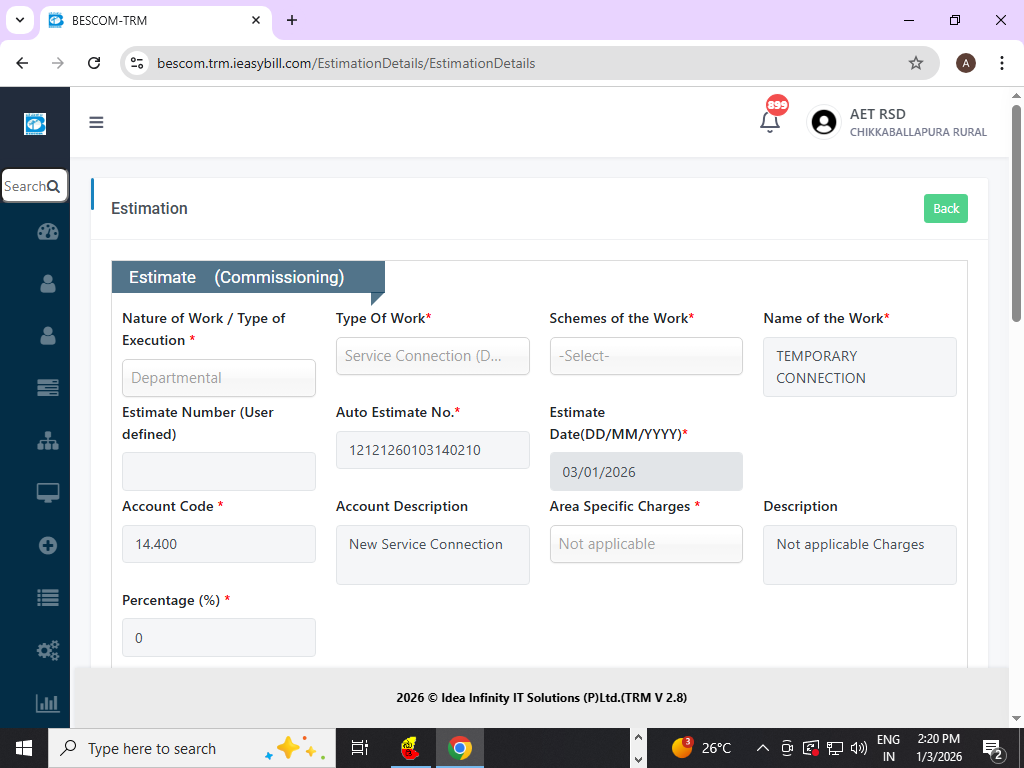
Task: Click the Estimation page heading
Action: (x=149, y=208)
